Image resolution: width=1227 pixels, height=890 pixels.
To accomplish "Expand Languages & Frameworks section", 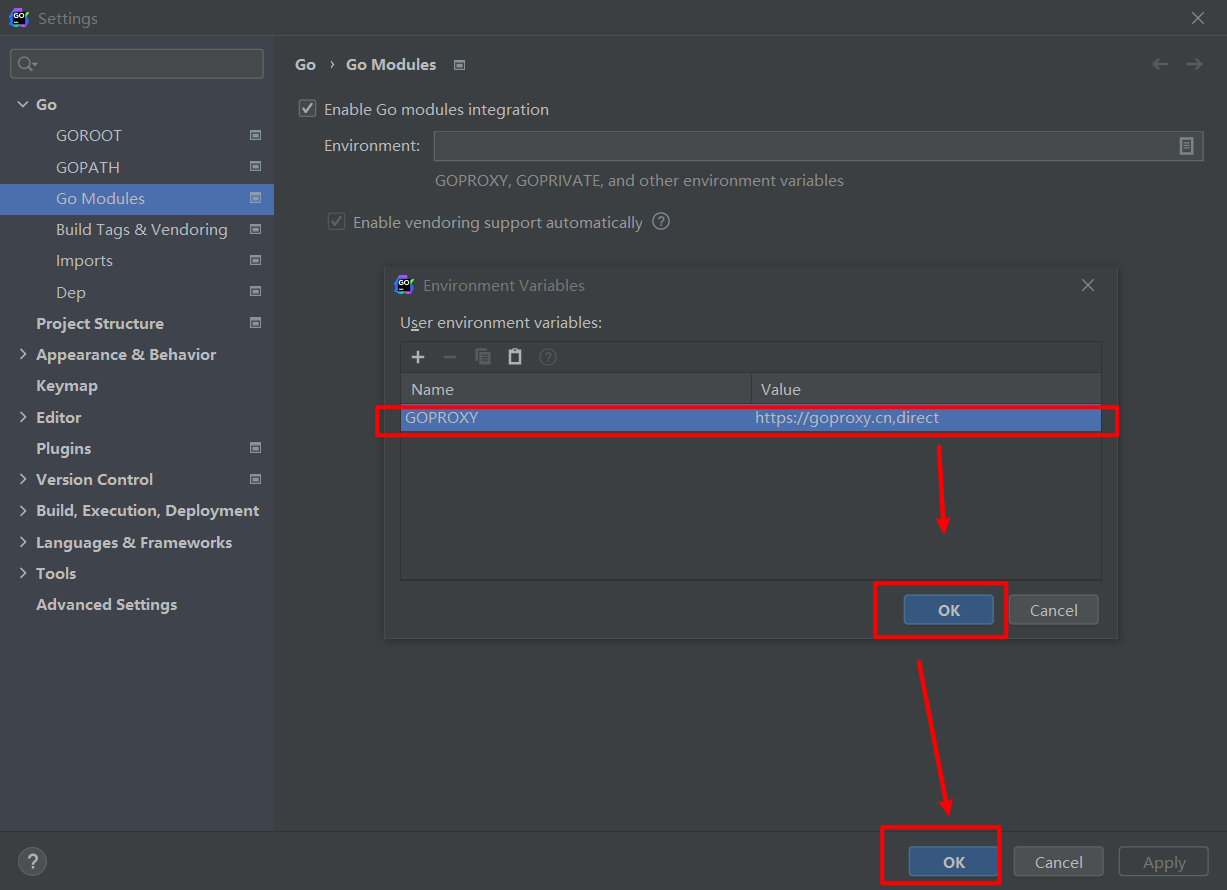I will [x=23, y=542].
